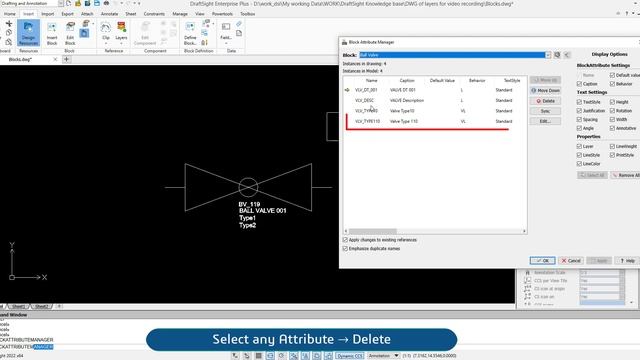Click the save icon in quick access toolbar

click(x=97, y=3)
